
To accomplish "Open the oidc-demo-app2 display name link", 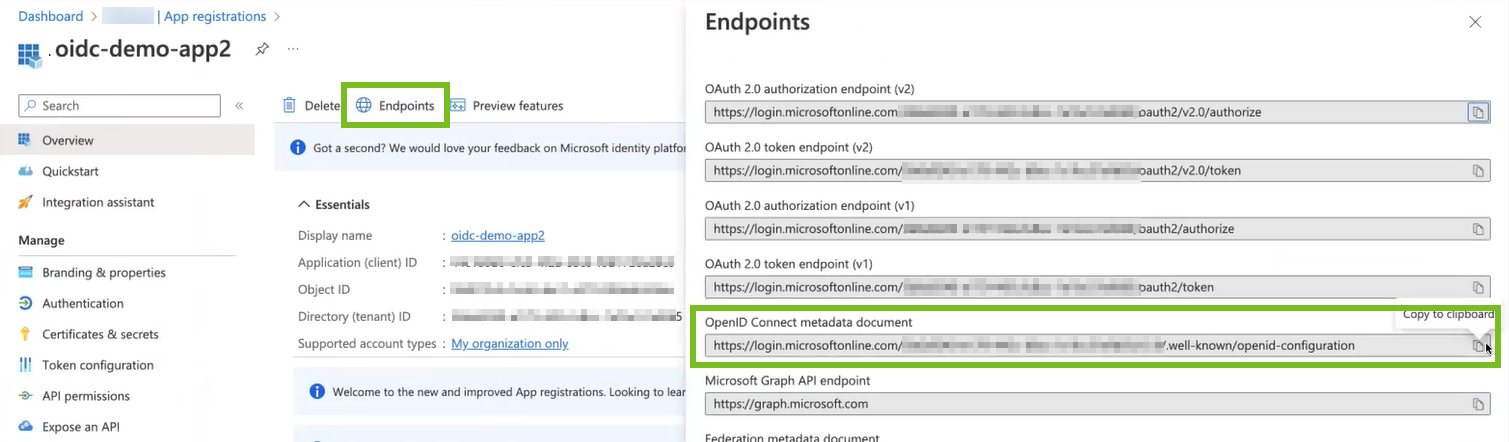I will click(498, 236).
